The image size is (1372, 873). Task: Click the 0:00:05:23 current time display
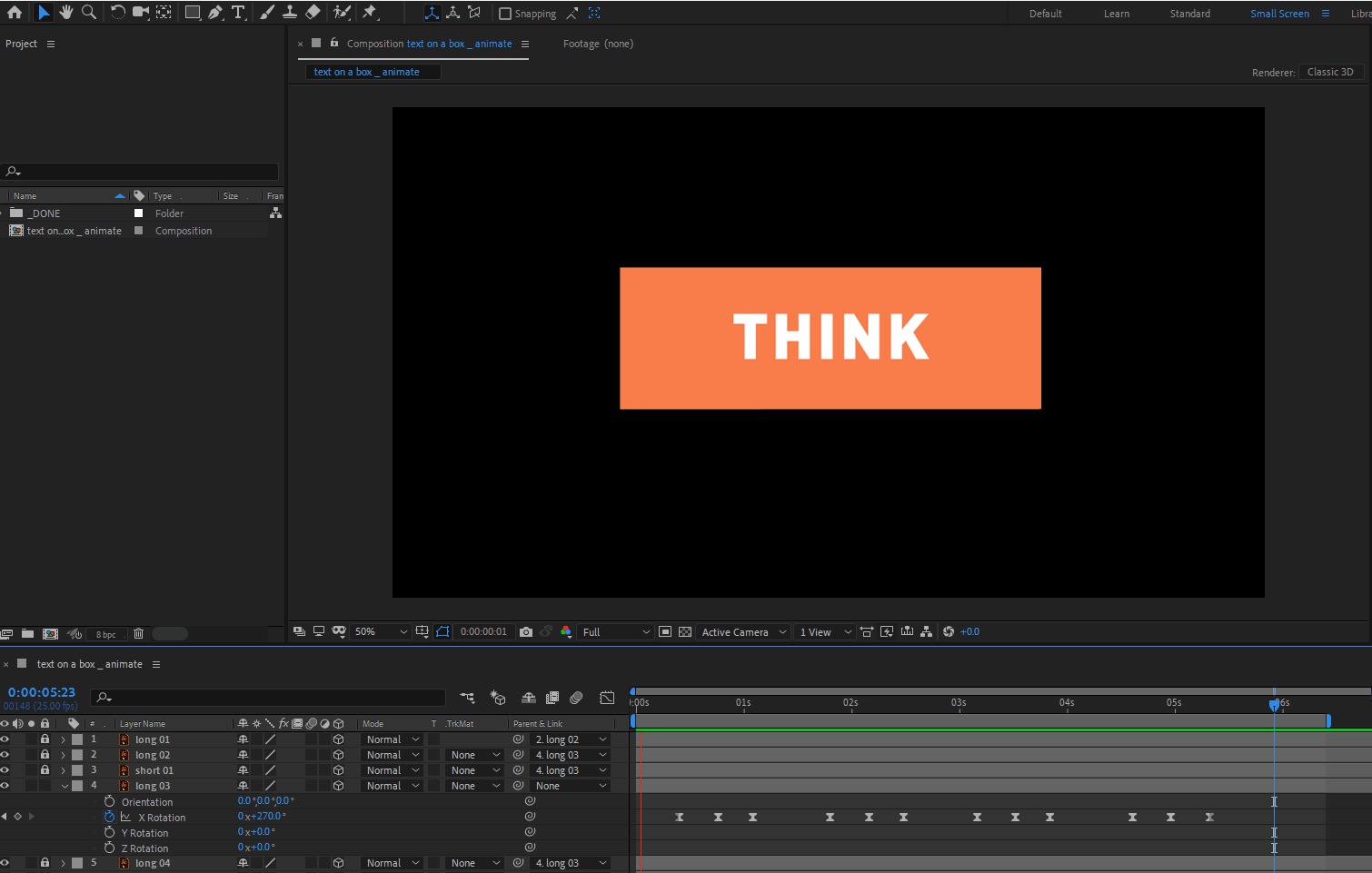click(x=42, y=692)
